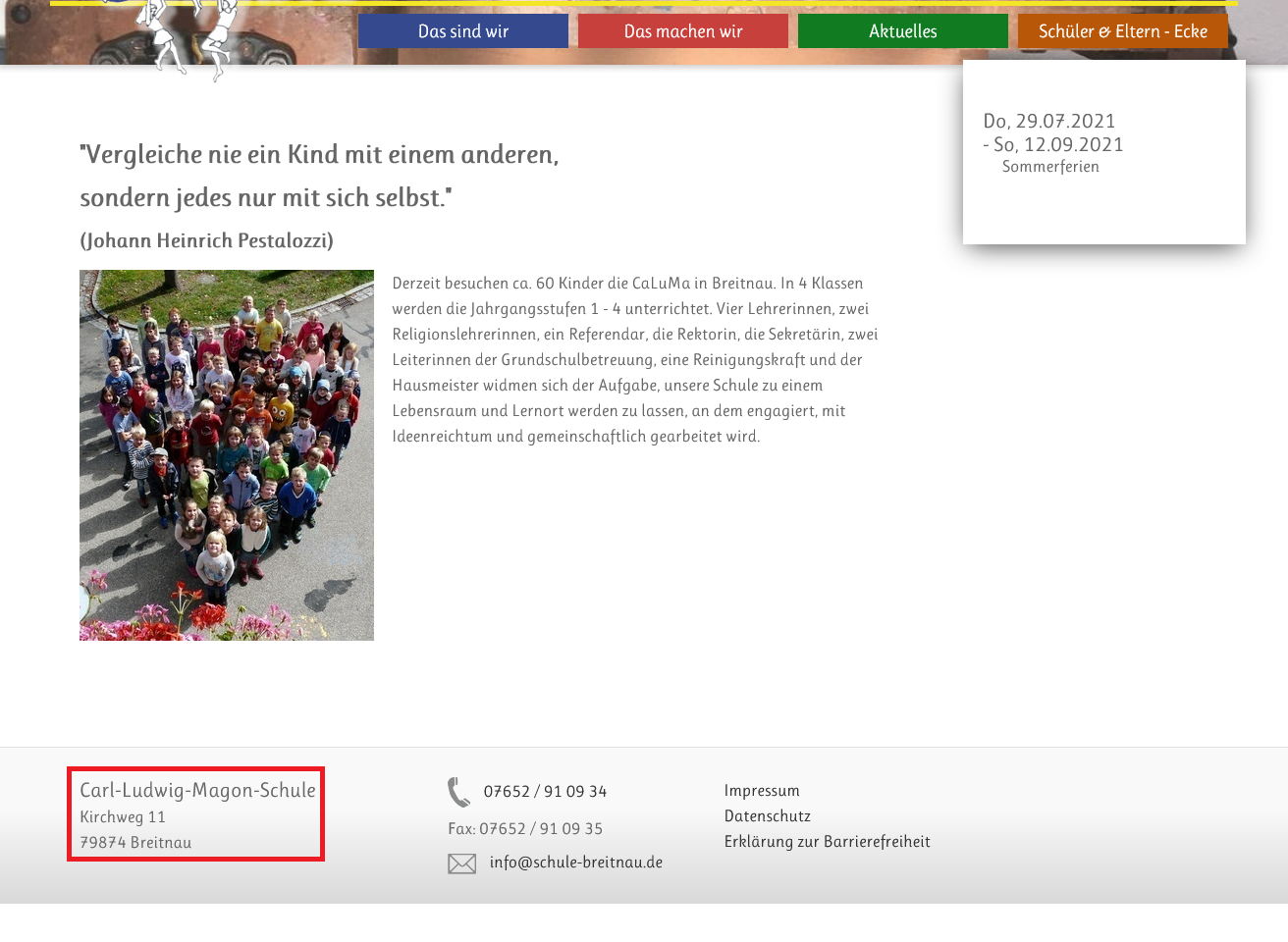Open the Das machen wir menu
1288x942 pixels.
(682, 31)
